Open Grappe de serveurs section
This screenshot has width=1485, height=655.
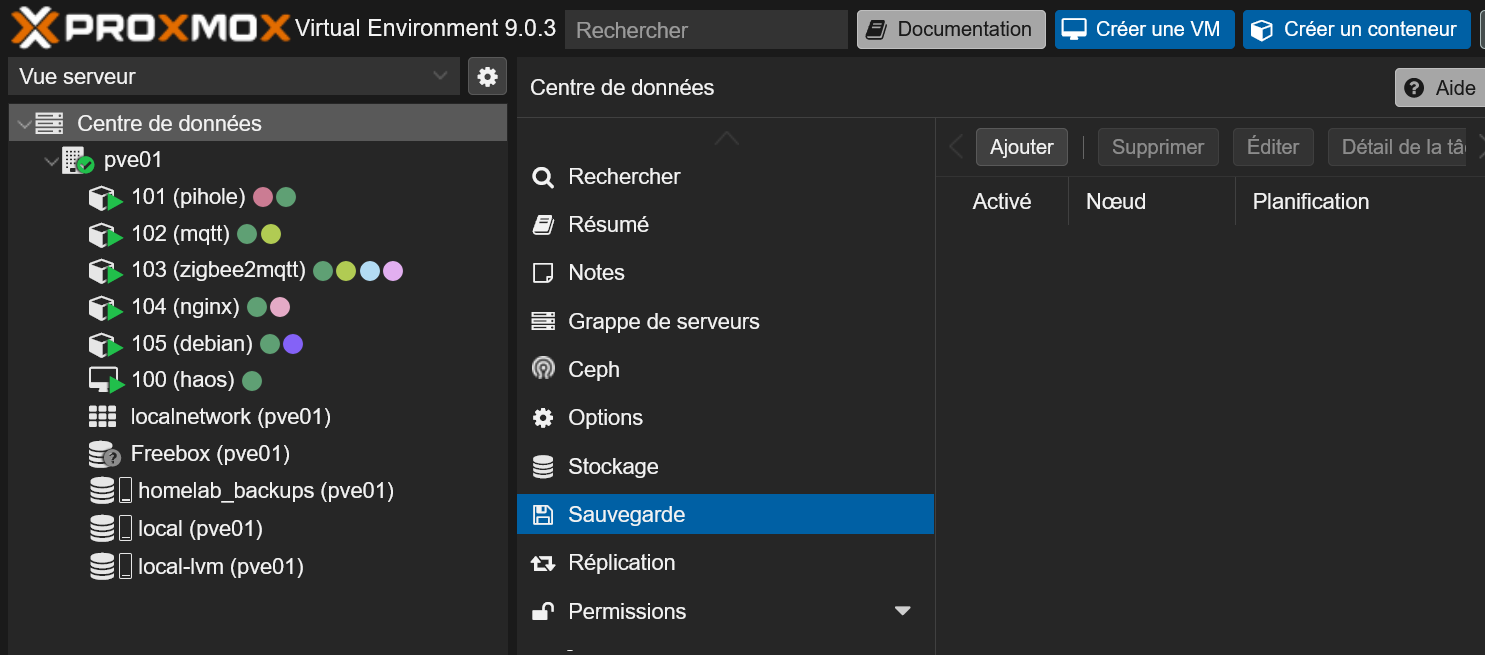pyautogui.click(x=663, y=321)
